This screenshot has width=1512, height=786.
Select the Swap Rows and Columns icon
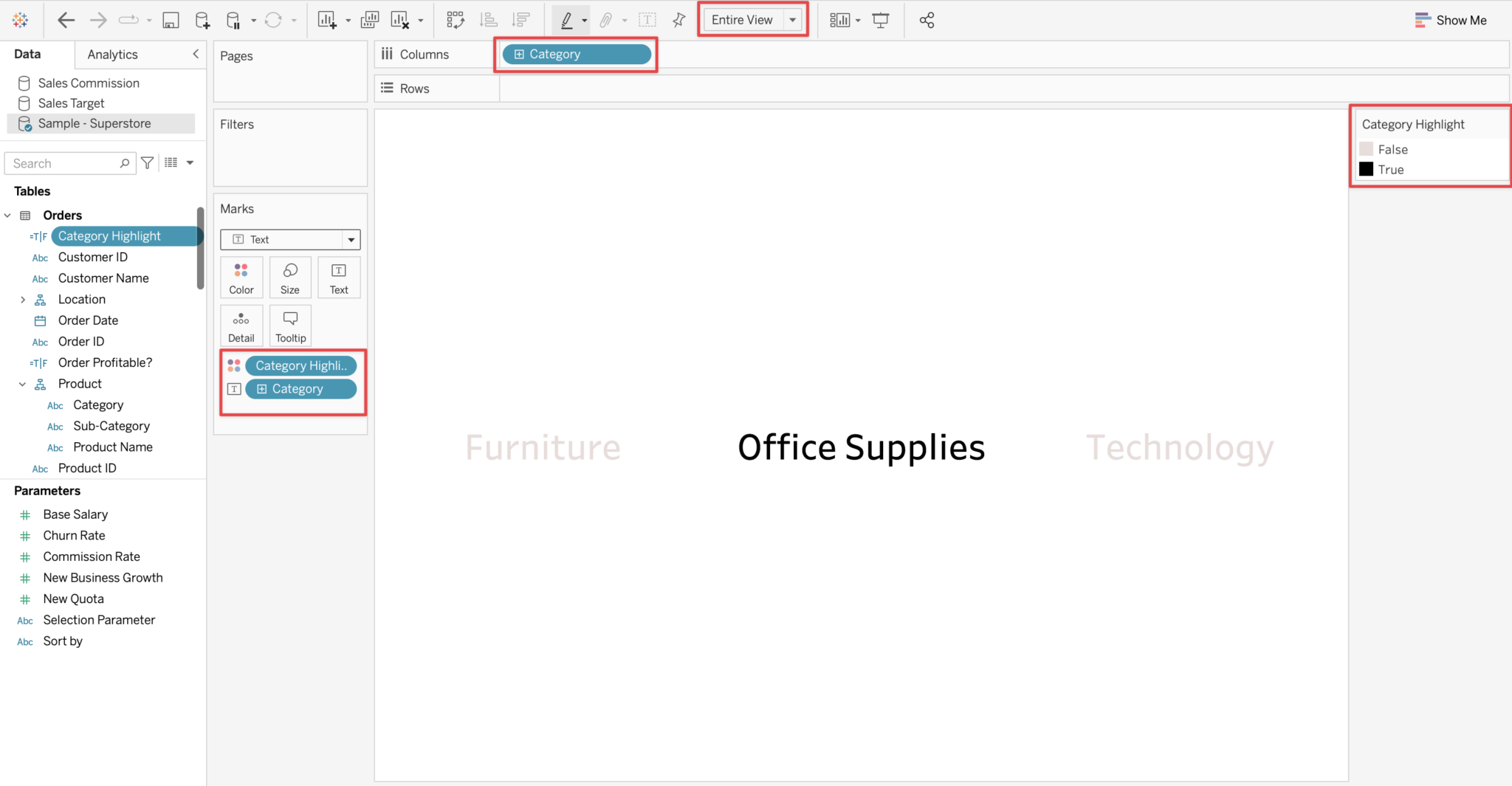pos(456,20)
